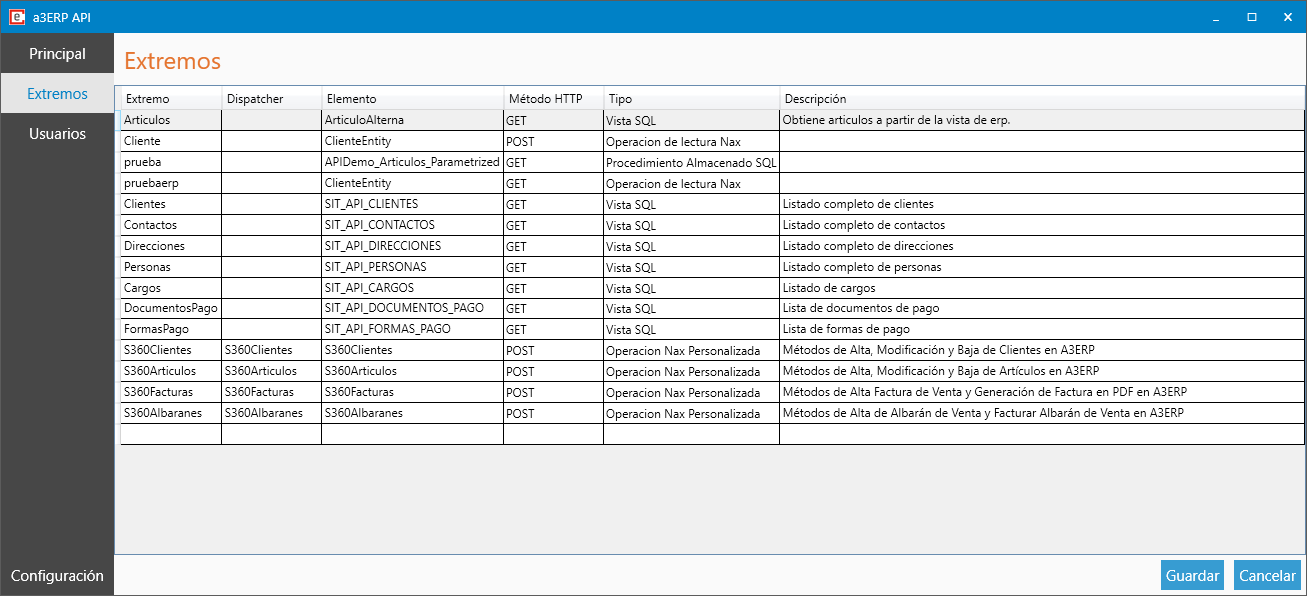
Task: Close the a3ERP API window
Action: 1286,17
